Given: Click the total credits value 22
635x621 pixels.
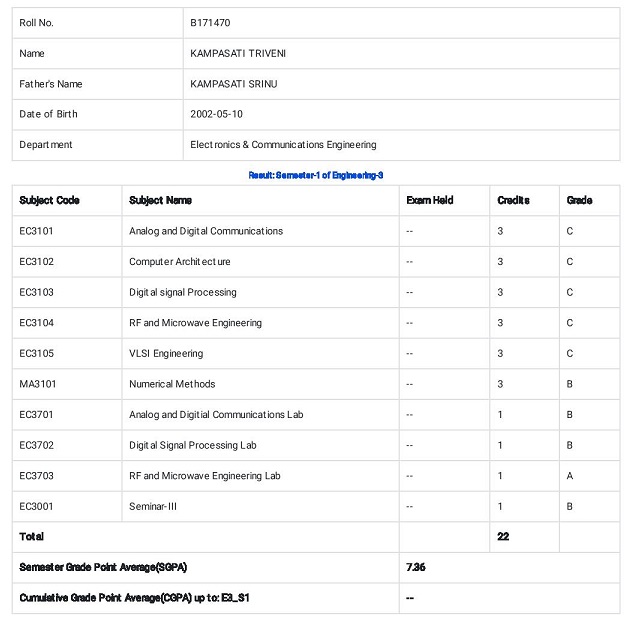Looking at the screenshot, I should point(503,536).
